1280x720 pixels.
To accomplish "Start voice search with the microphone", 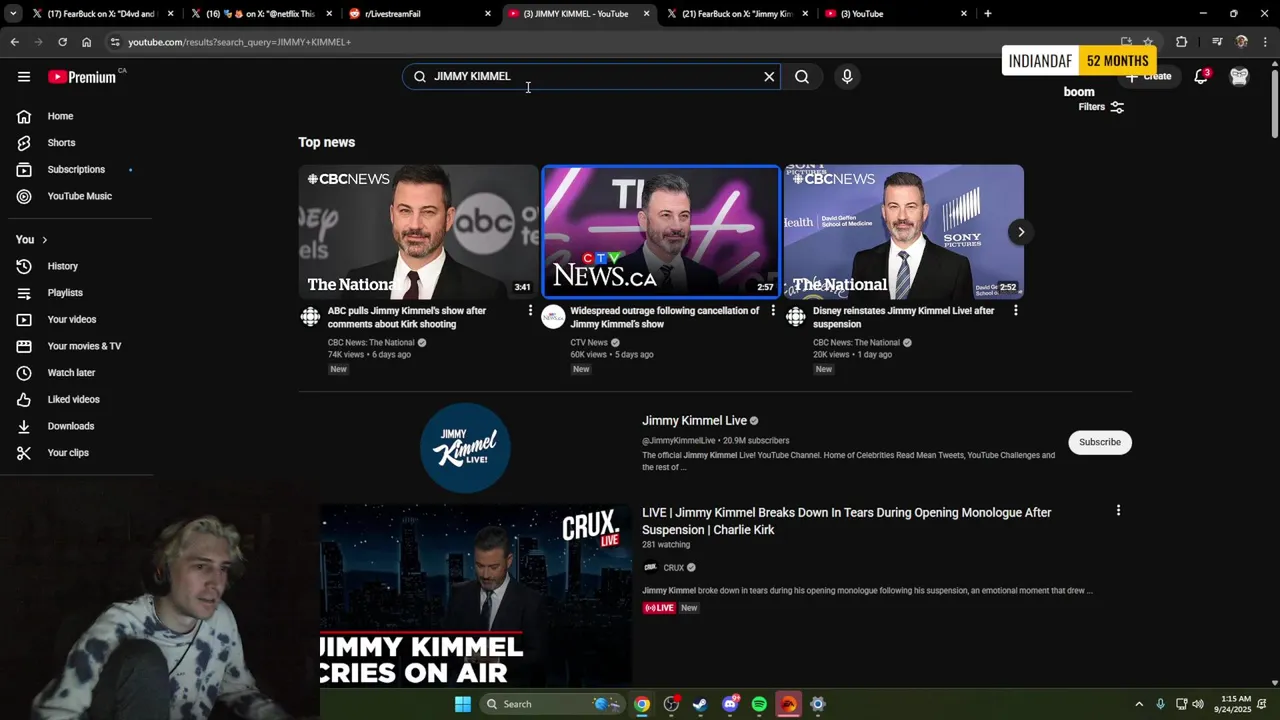I will (847, 76).
